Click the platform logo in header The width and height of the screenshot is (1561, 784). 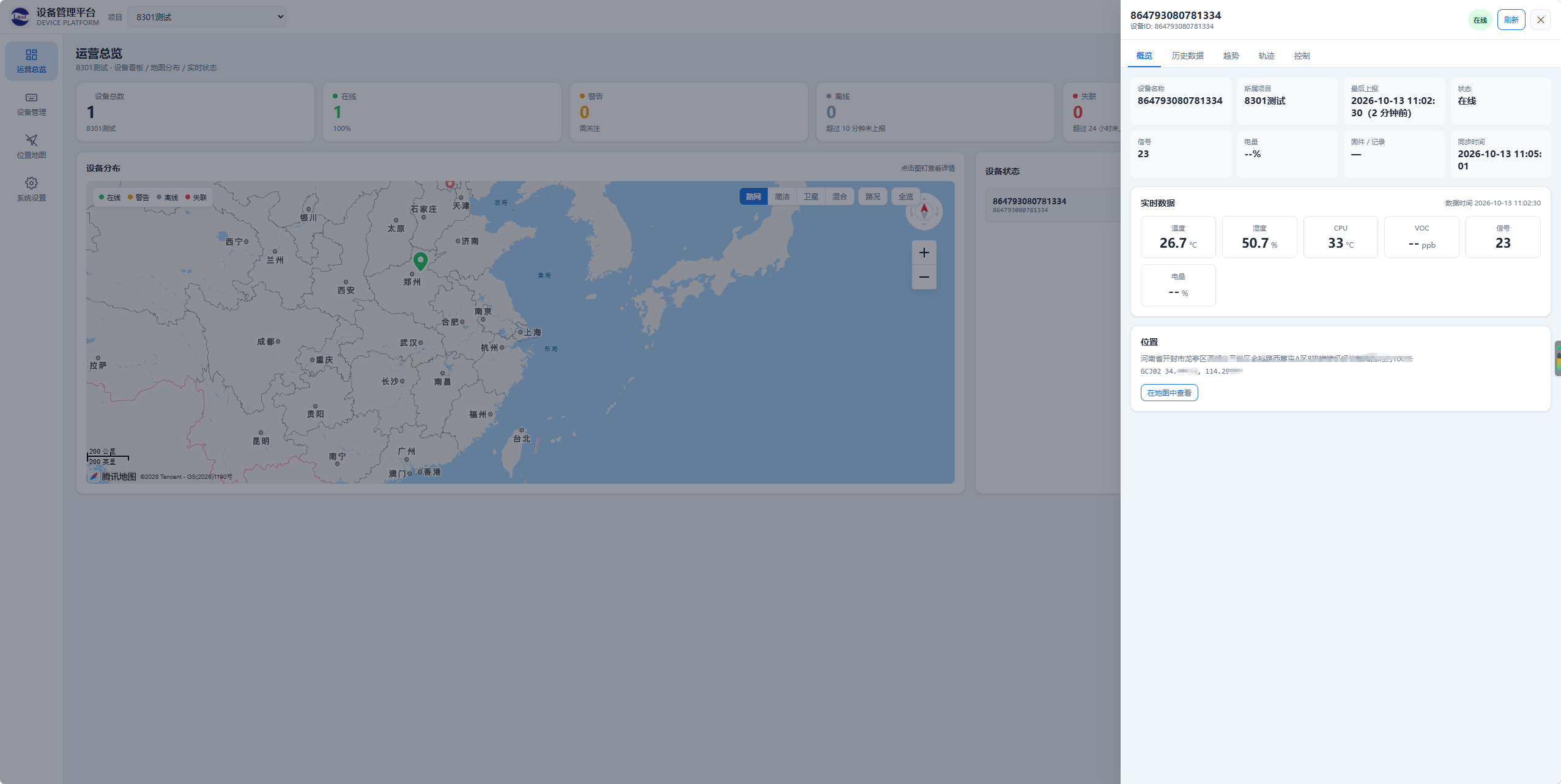20,17
